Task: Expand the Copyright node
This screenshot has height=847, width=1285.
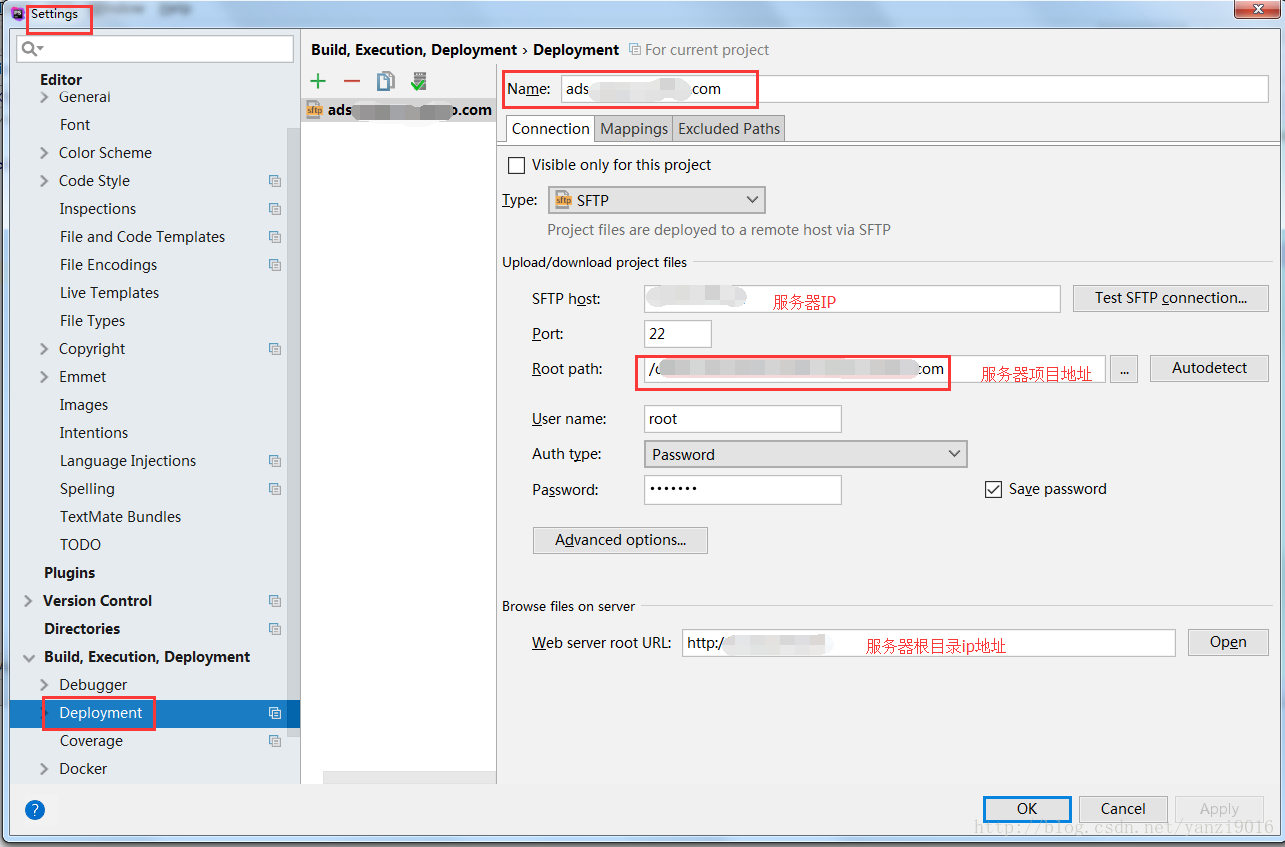Action: tap(44, 349)
